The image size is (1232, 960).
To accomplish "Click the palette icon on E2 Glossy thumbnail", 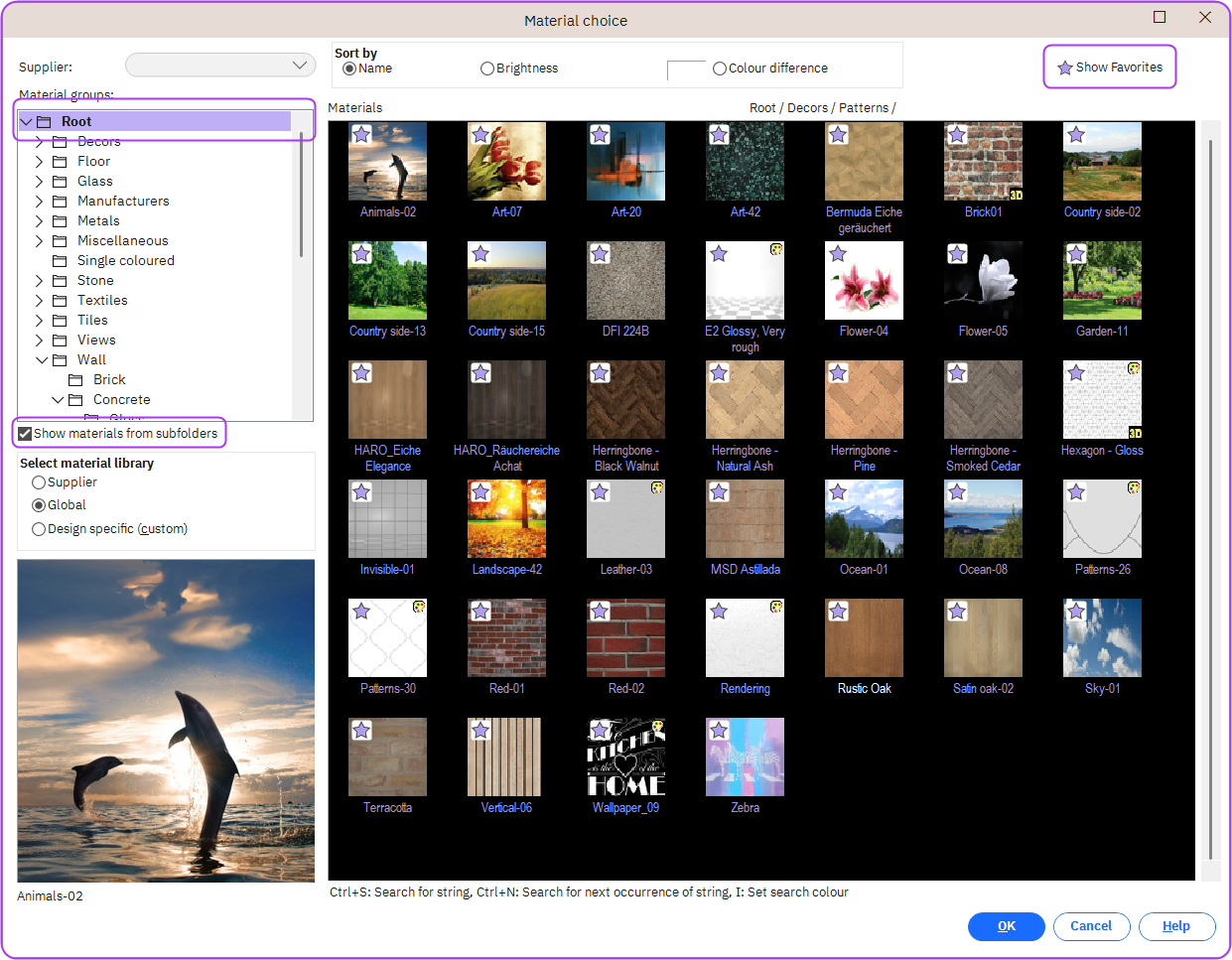I will click(x=776, y=249).
